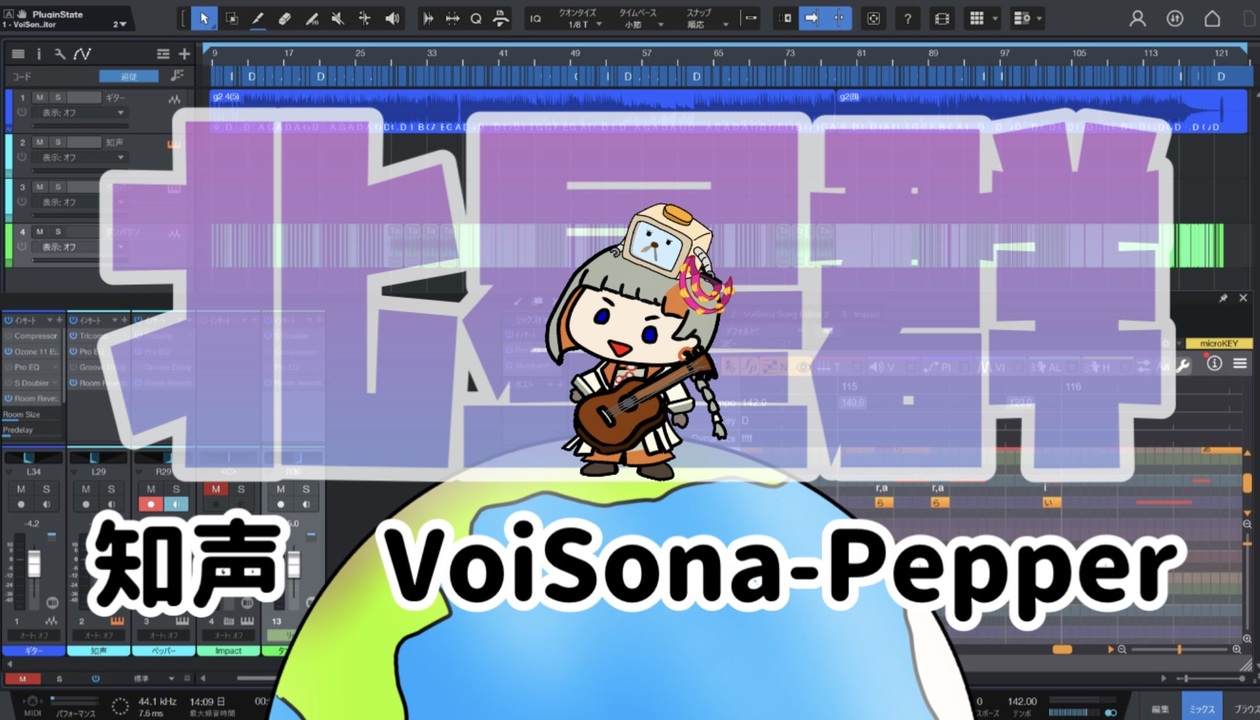
Task: Click the 追従 button on chord track
Action: [129, 76]
